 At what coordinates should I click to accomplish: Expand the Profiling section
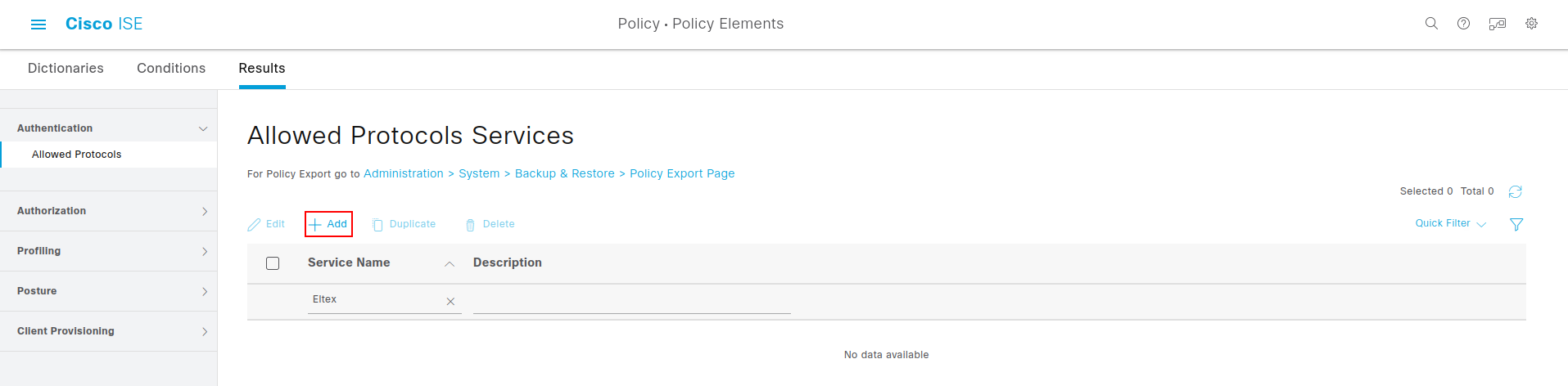(x=204, y=251)
